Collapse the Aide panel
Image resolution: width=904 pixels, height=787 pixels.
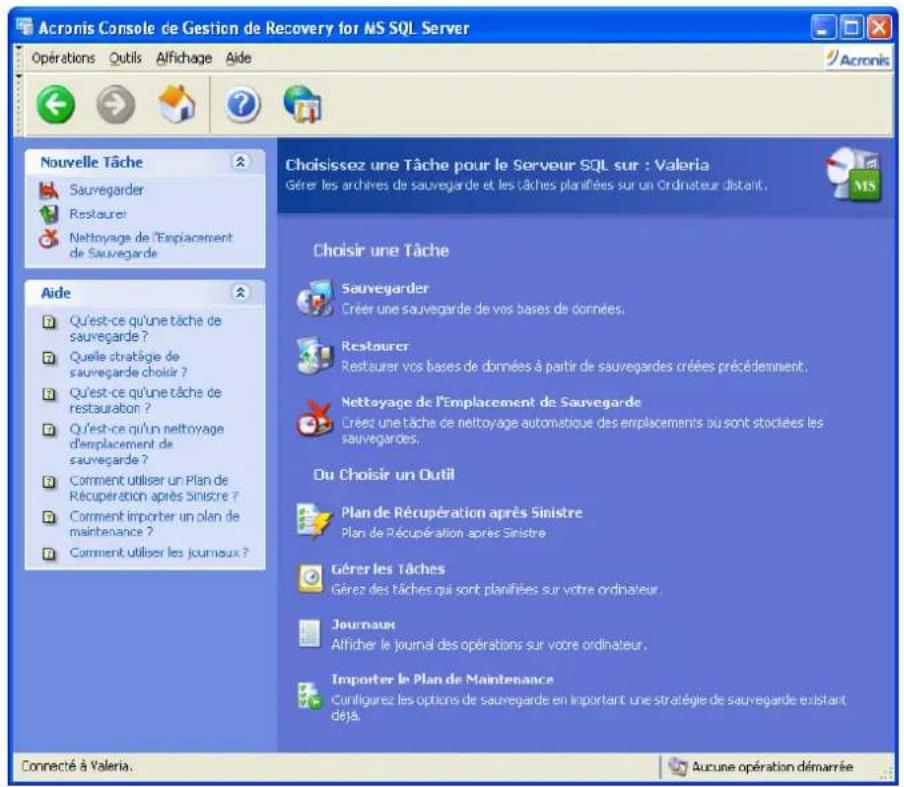pos(240,293)
